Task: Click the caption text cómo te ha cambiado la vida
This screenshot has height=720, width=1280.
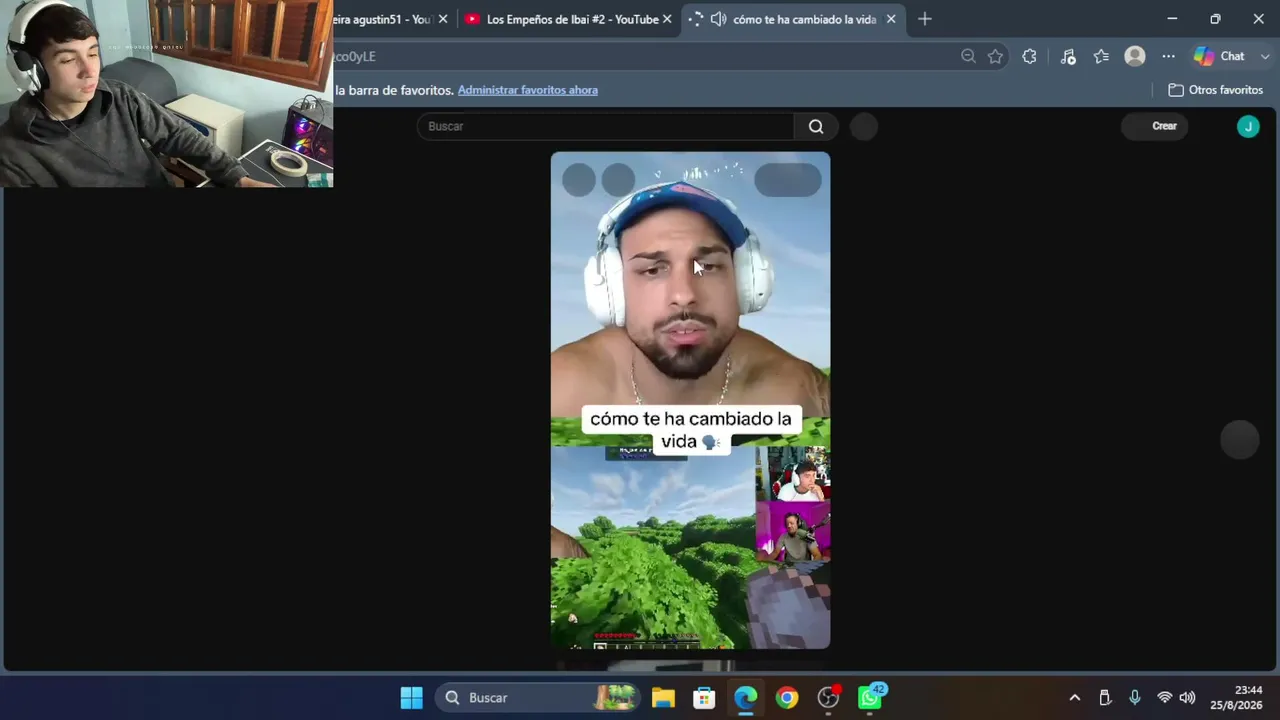Action: pos(690,430)
